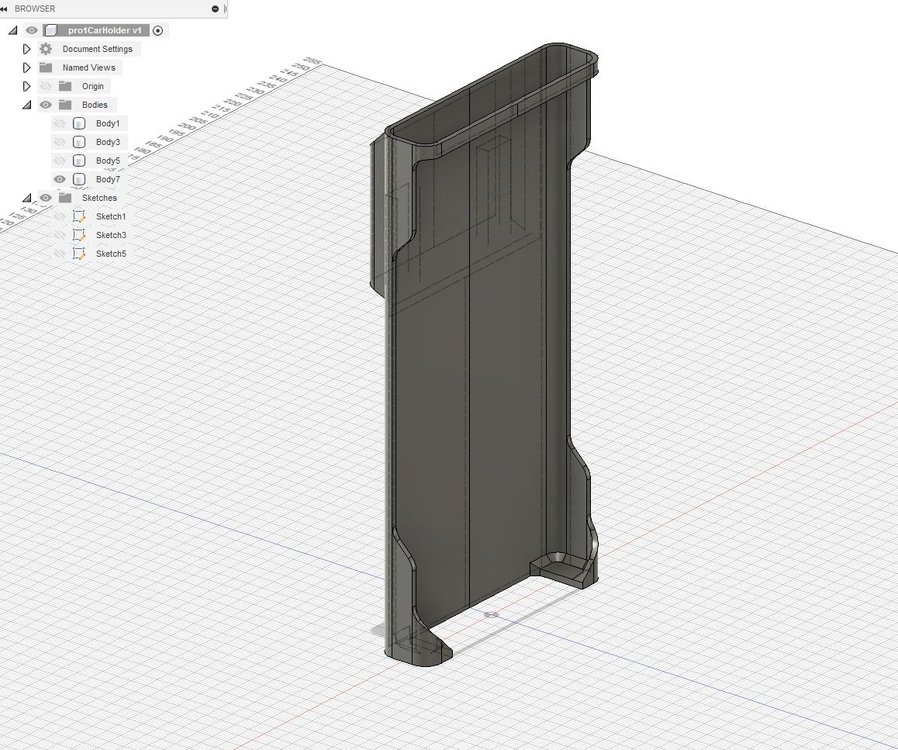Image resolution: width=898 pixels, height=750 pixels.
Task: Select Body7 in the browser tree
Action: 108,179
